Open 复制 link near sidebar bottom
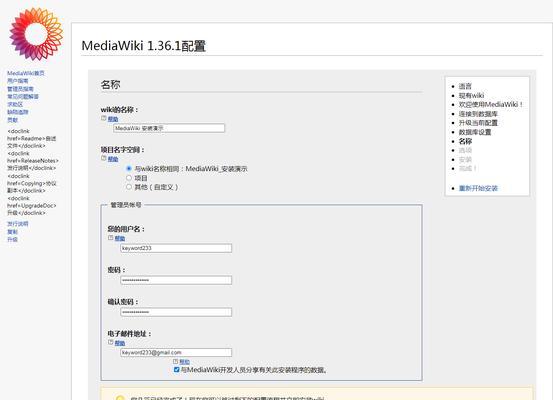Viewport: 553px width, 400px height. pyautogui.click(x=12, y=232)
